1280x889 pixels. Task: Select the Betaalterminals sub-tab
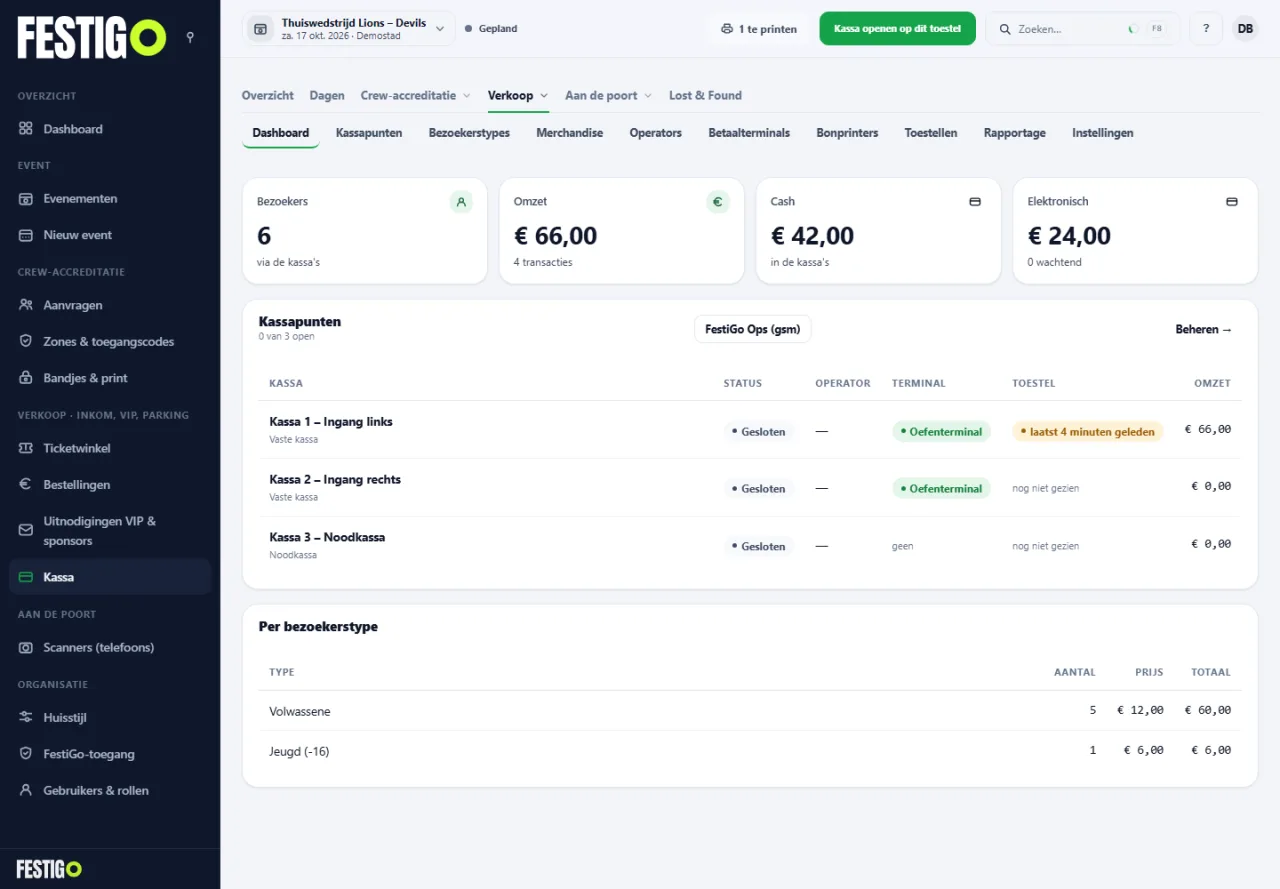click(x=749, y=133)
